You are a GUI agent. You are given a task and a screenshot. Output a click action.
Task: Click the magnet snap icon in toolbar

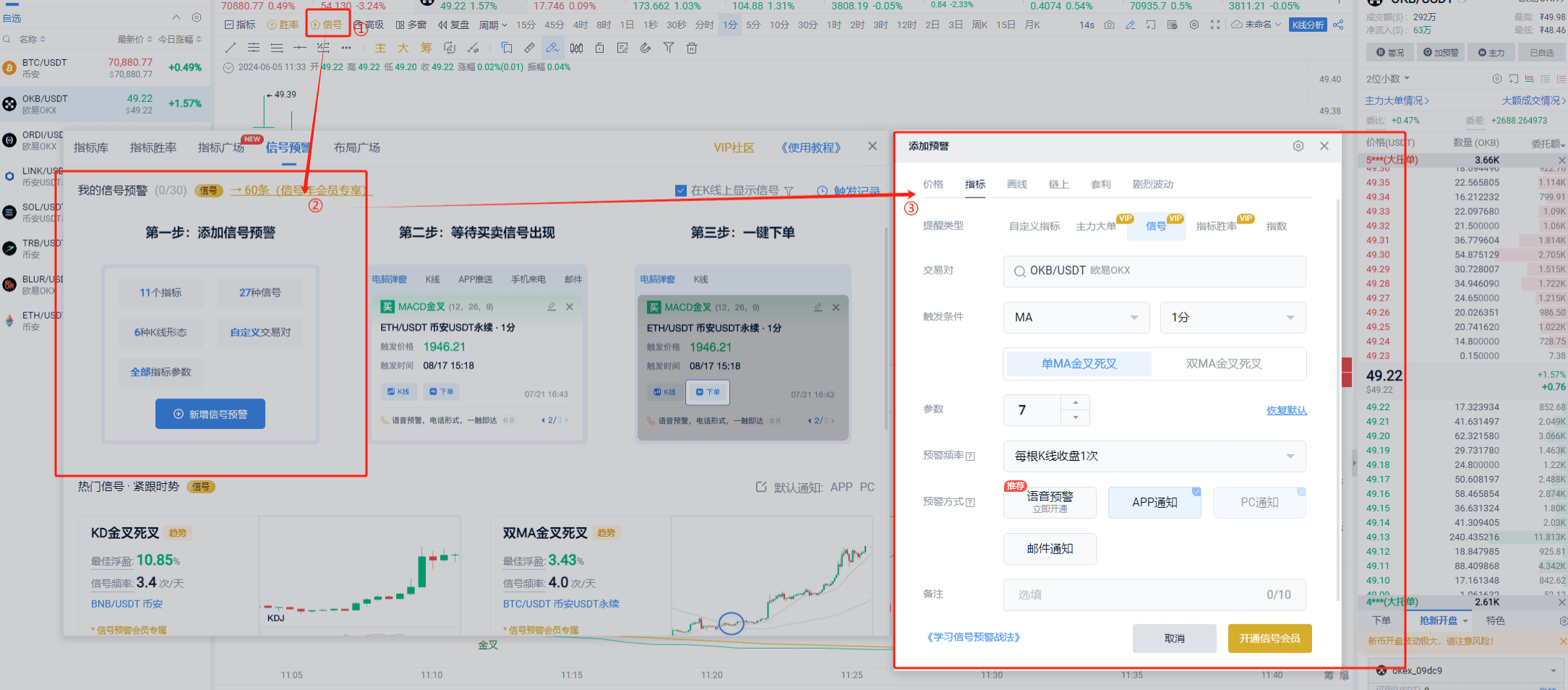click(x=646, y=48)
